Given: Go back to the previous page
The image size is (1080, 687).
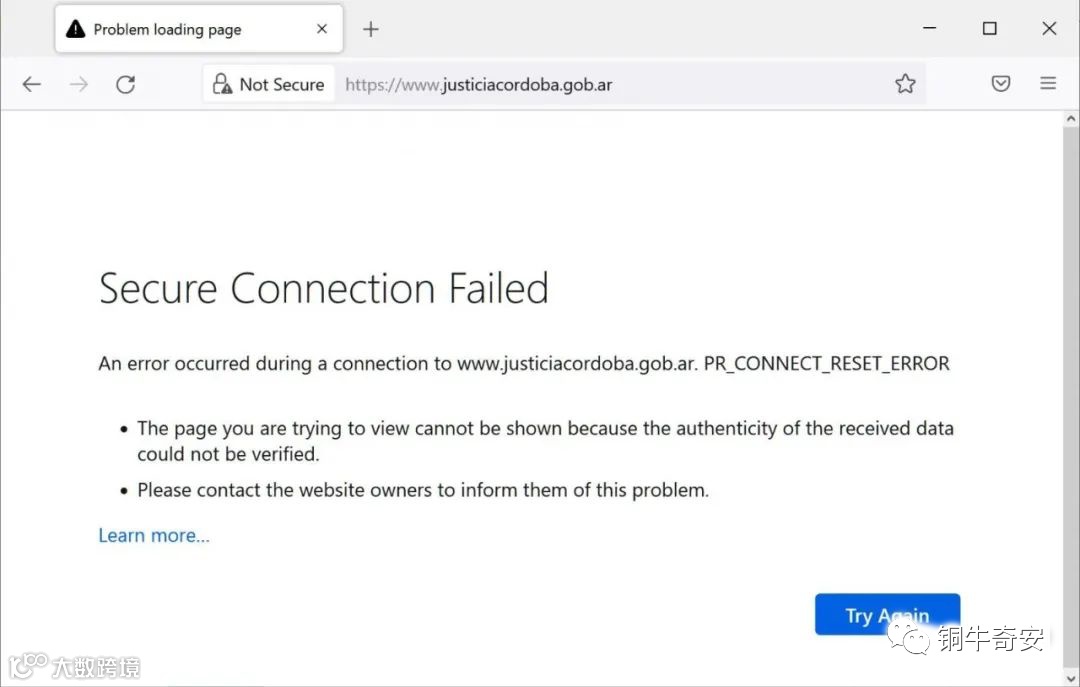Looking at the screenshot, I should pyautogui.click(x=32, y=84).
